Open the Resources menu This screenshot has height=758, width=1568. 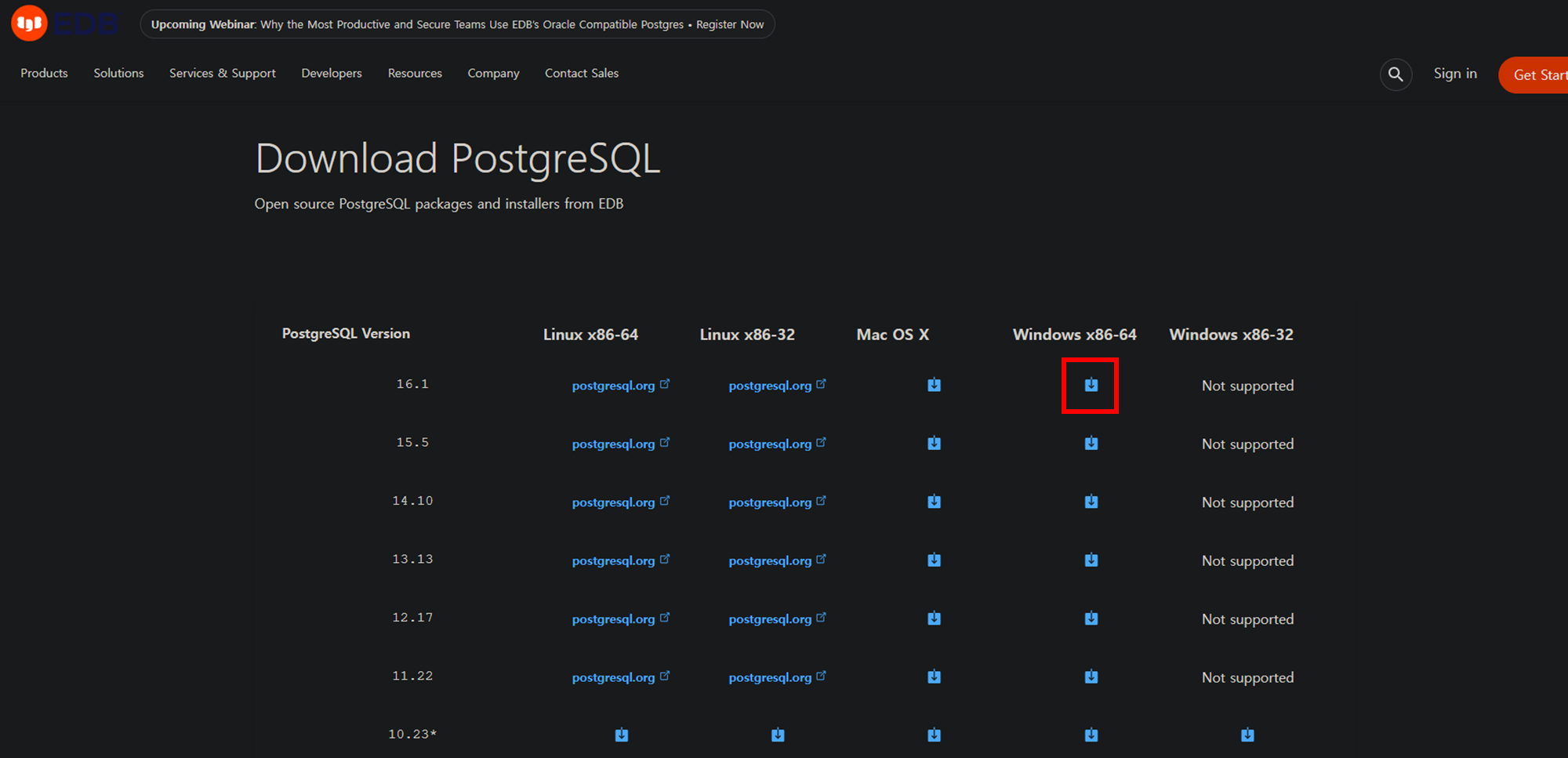tap(415, 73)
